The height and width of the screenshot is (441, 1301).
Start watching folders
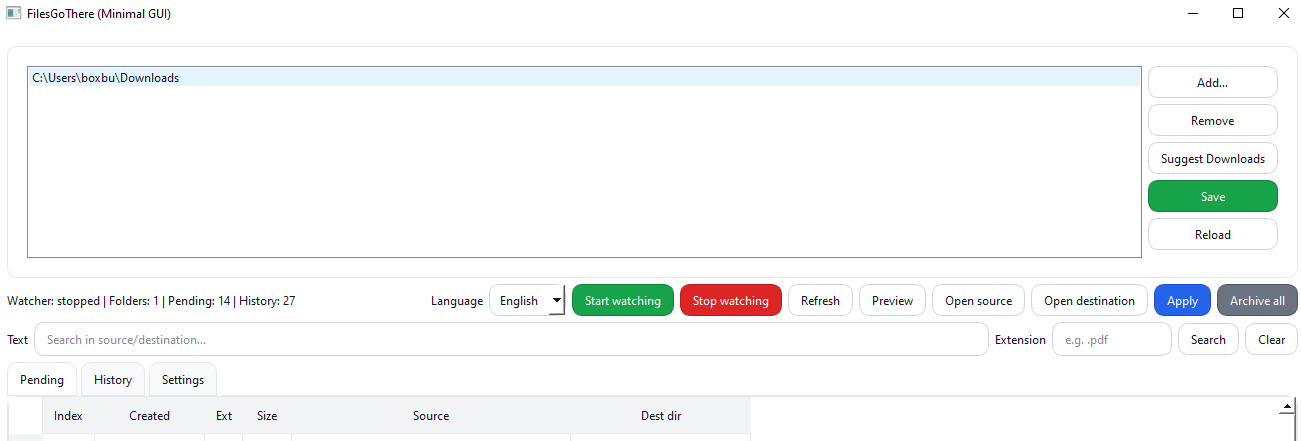click(622, 300)
